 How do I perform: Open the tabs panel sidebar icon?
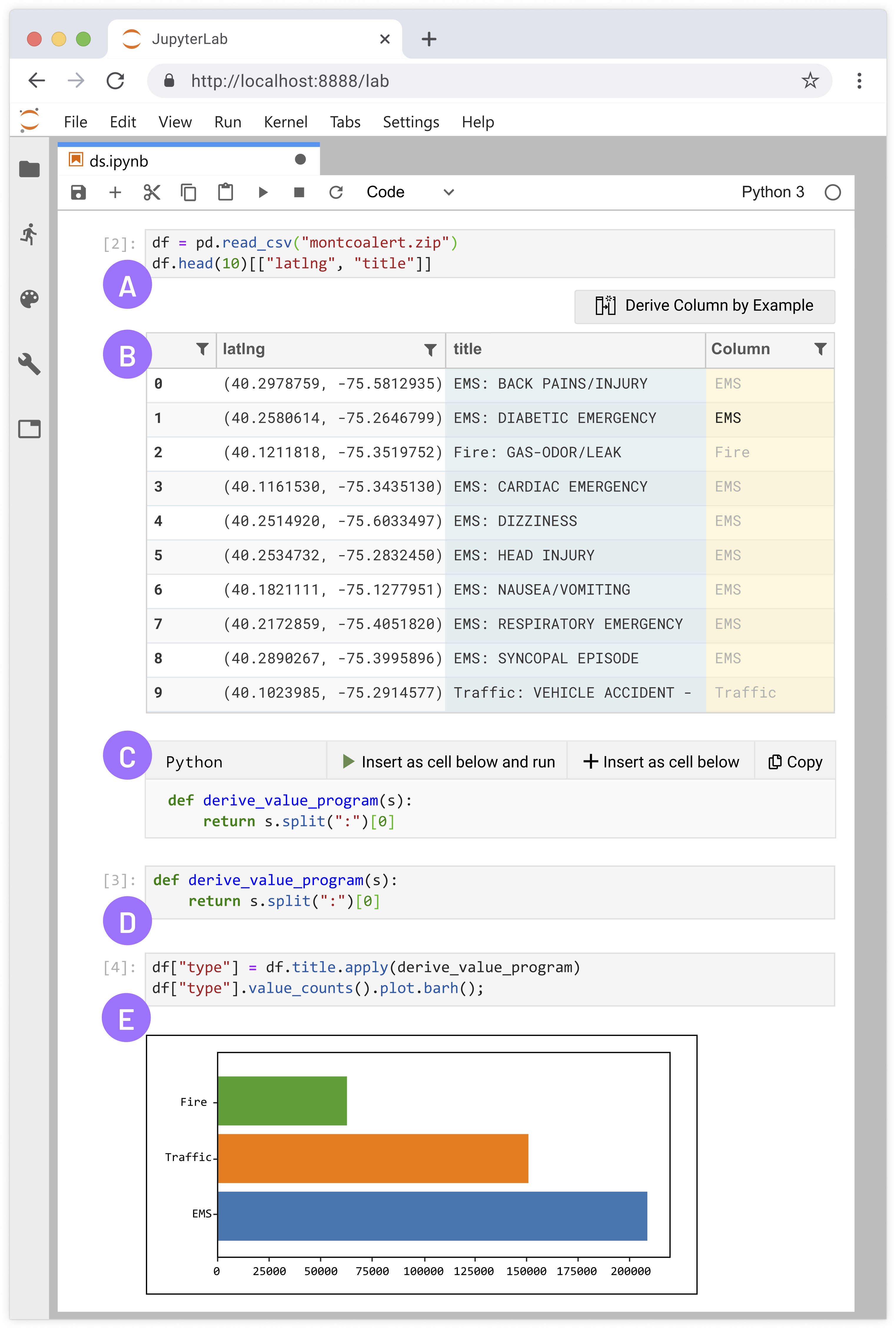29,429
